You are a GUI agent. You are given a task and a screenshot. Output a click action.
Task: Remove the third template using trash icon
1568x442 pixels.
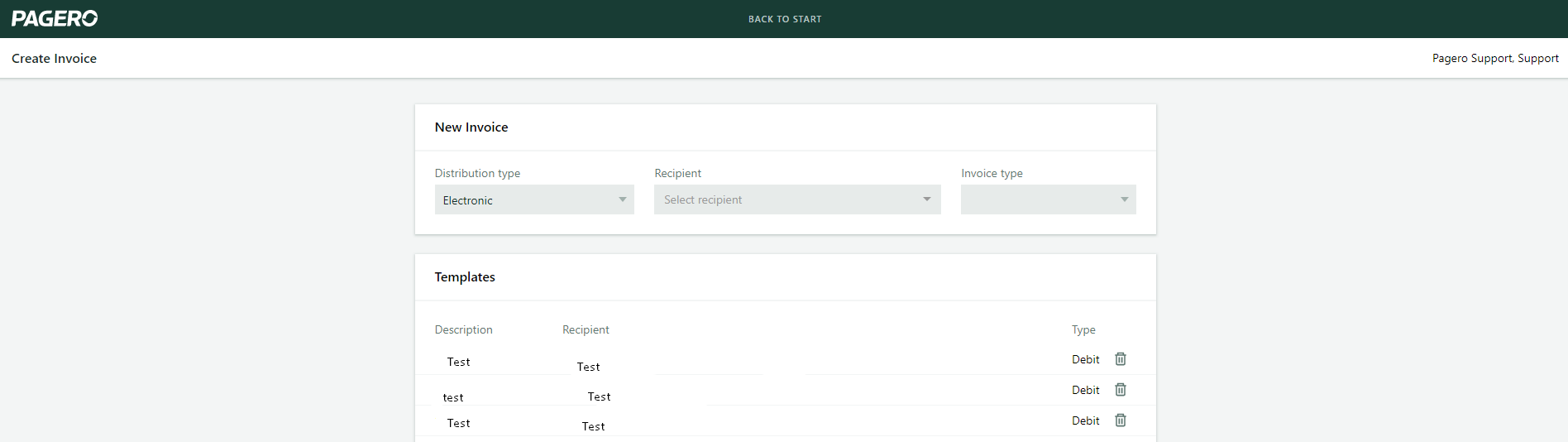1121,420
